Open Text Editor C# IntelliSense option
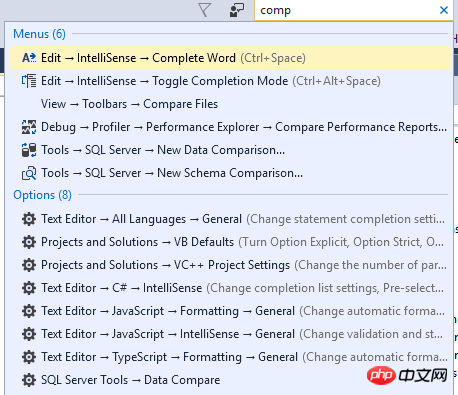The width and height of the screenshot is (458, 395). click(x=230, y=288)
